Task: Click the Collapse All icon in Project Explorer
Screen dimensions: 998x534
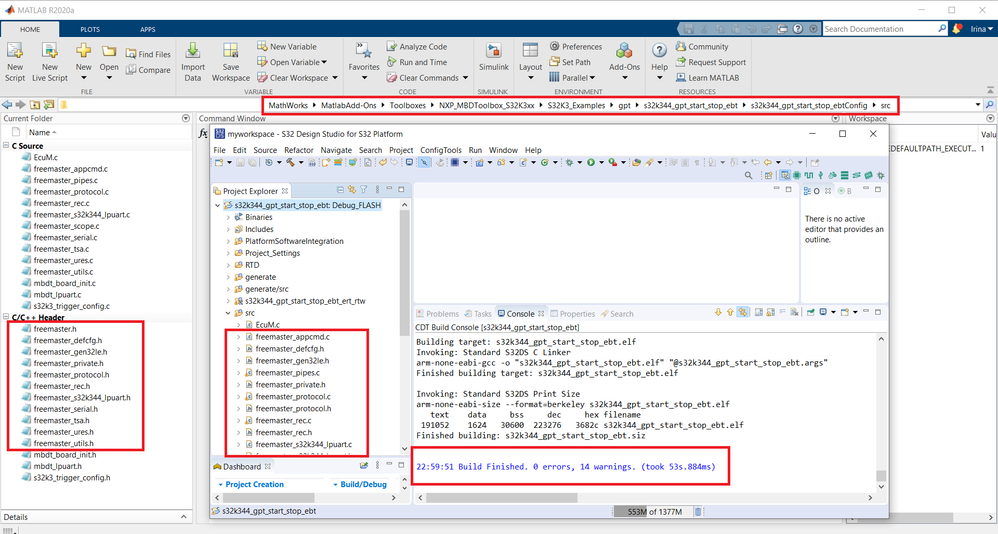Action: (x=341, y=190)
